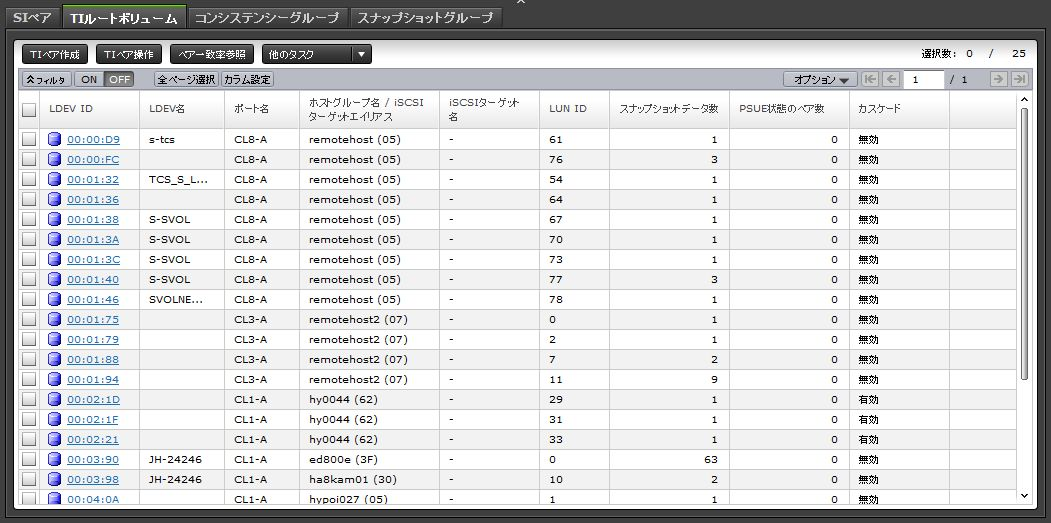The height and width of the screenshot is (523, 1051).
Task: Sort by the ポート名 column header
Action: pos(262,109)
